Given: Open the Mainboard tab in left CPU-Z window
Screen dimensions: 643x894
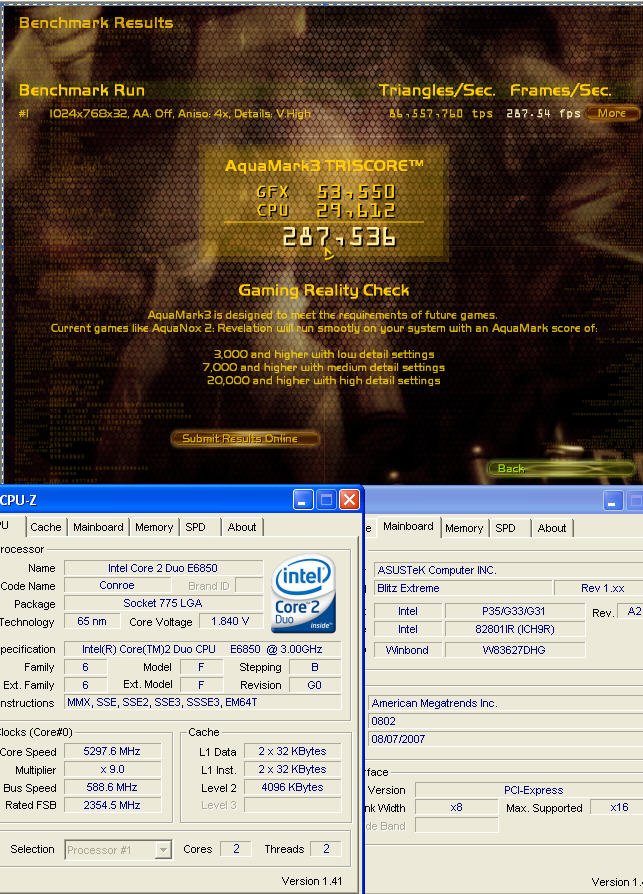Looking at the screenshot, I should (x=98, y=527).
